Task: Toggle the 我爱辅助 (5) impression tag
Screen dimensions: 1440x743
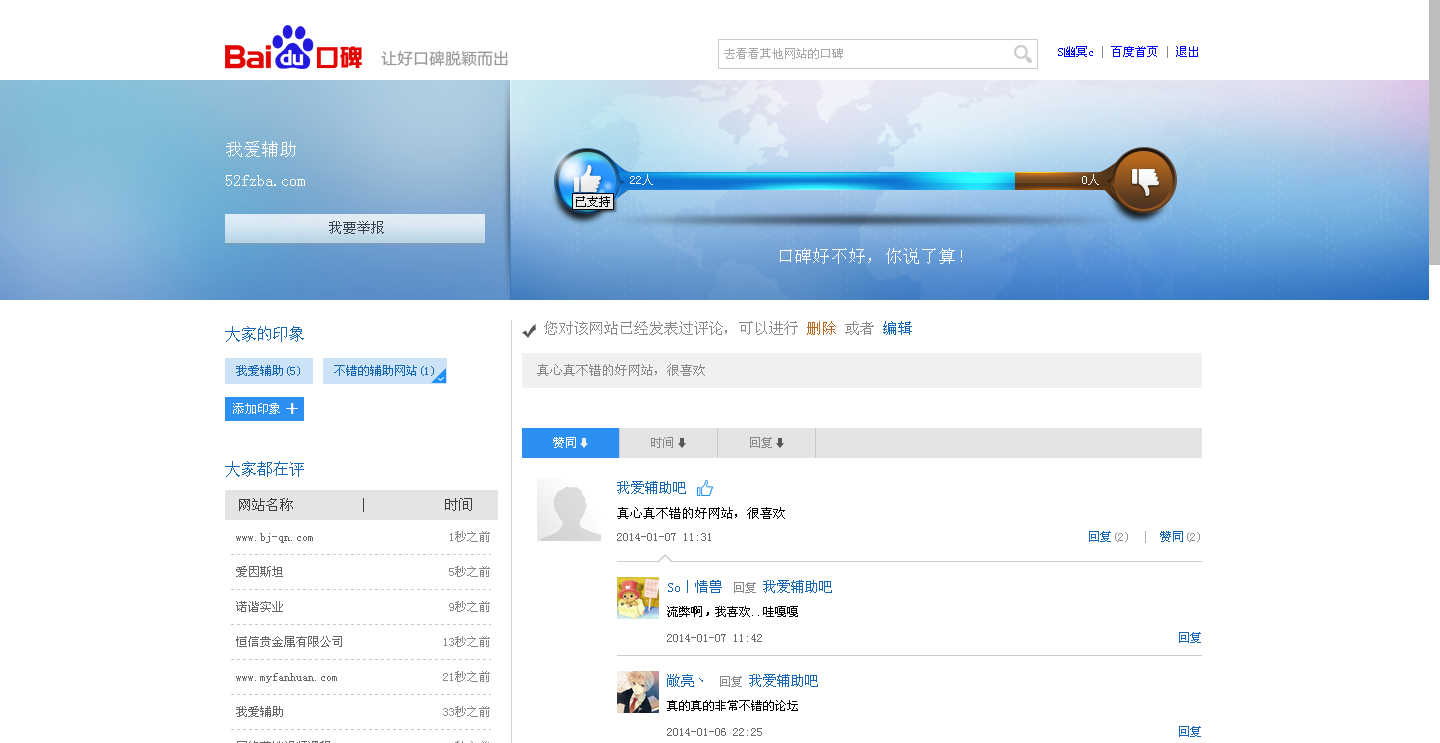Action: tap(268, 371)
